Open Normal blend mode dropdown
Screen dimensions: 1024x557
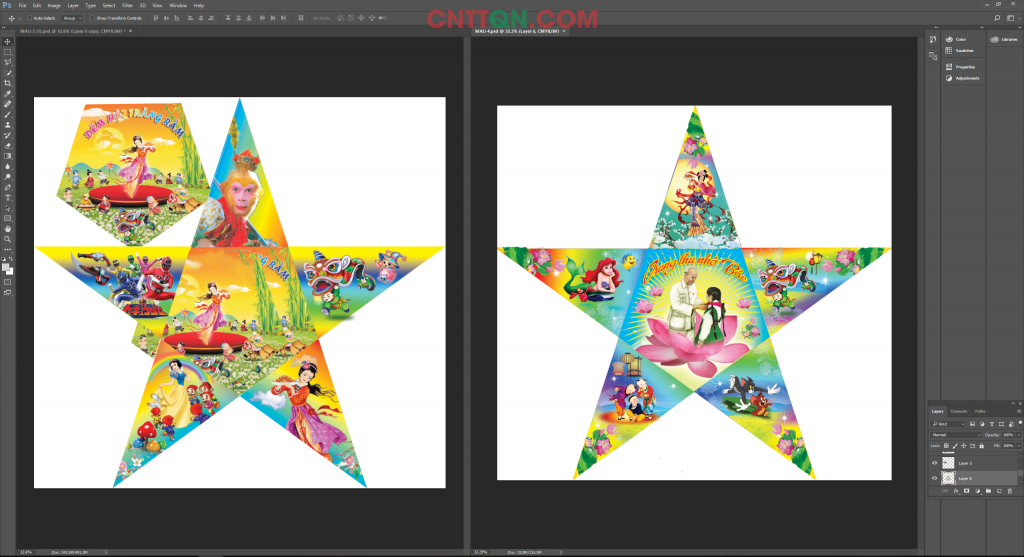point(956,435)
